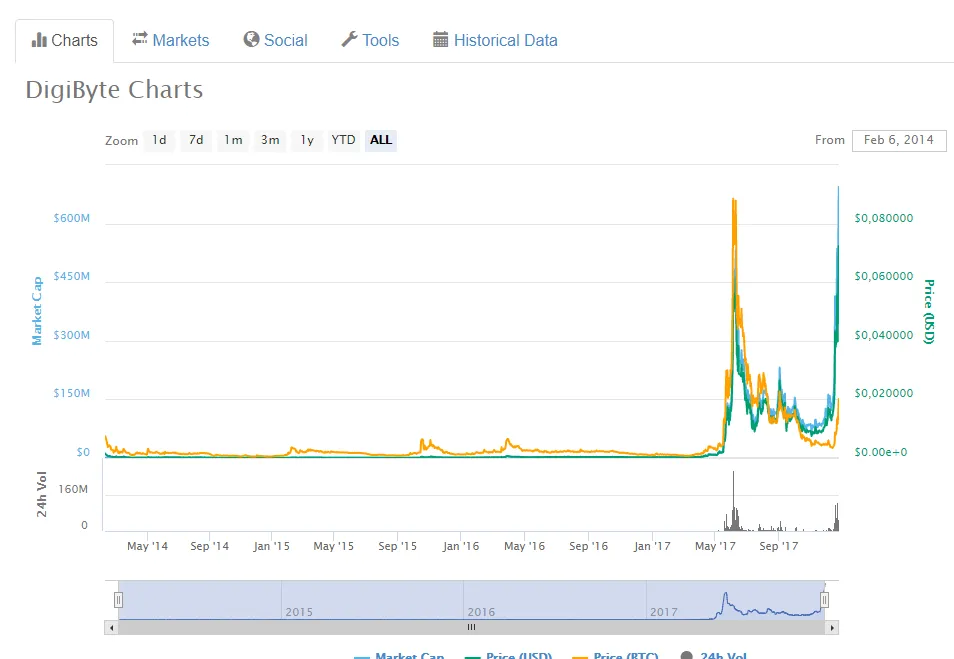Click the $0,040000 price label
Screen dimensions: 954x659
[x=883, y=335]
